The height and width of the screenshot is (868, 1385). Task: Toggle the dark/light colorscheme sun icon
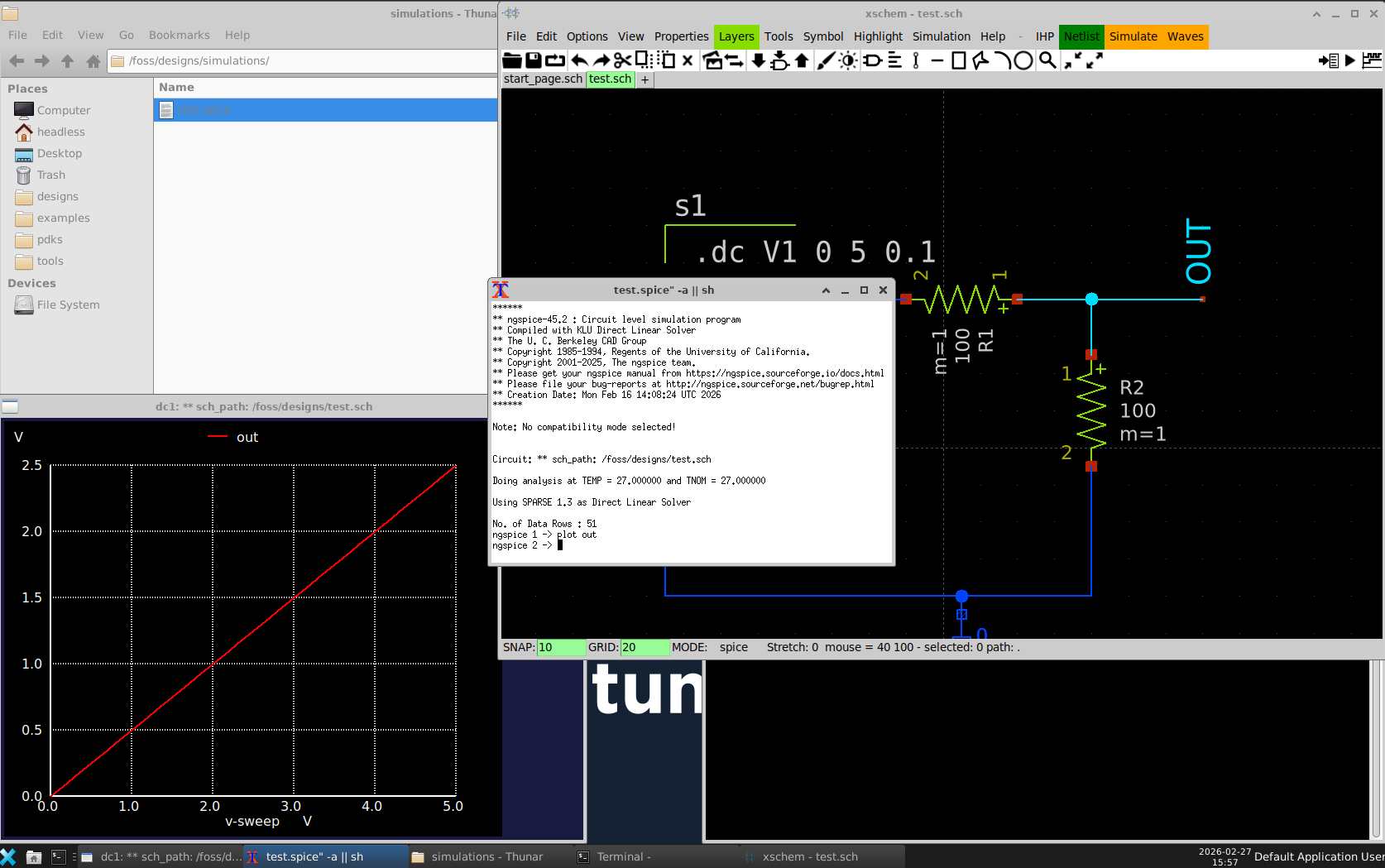tap(848, 60)
